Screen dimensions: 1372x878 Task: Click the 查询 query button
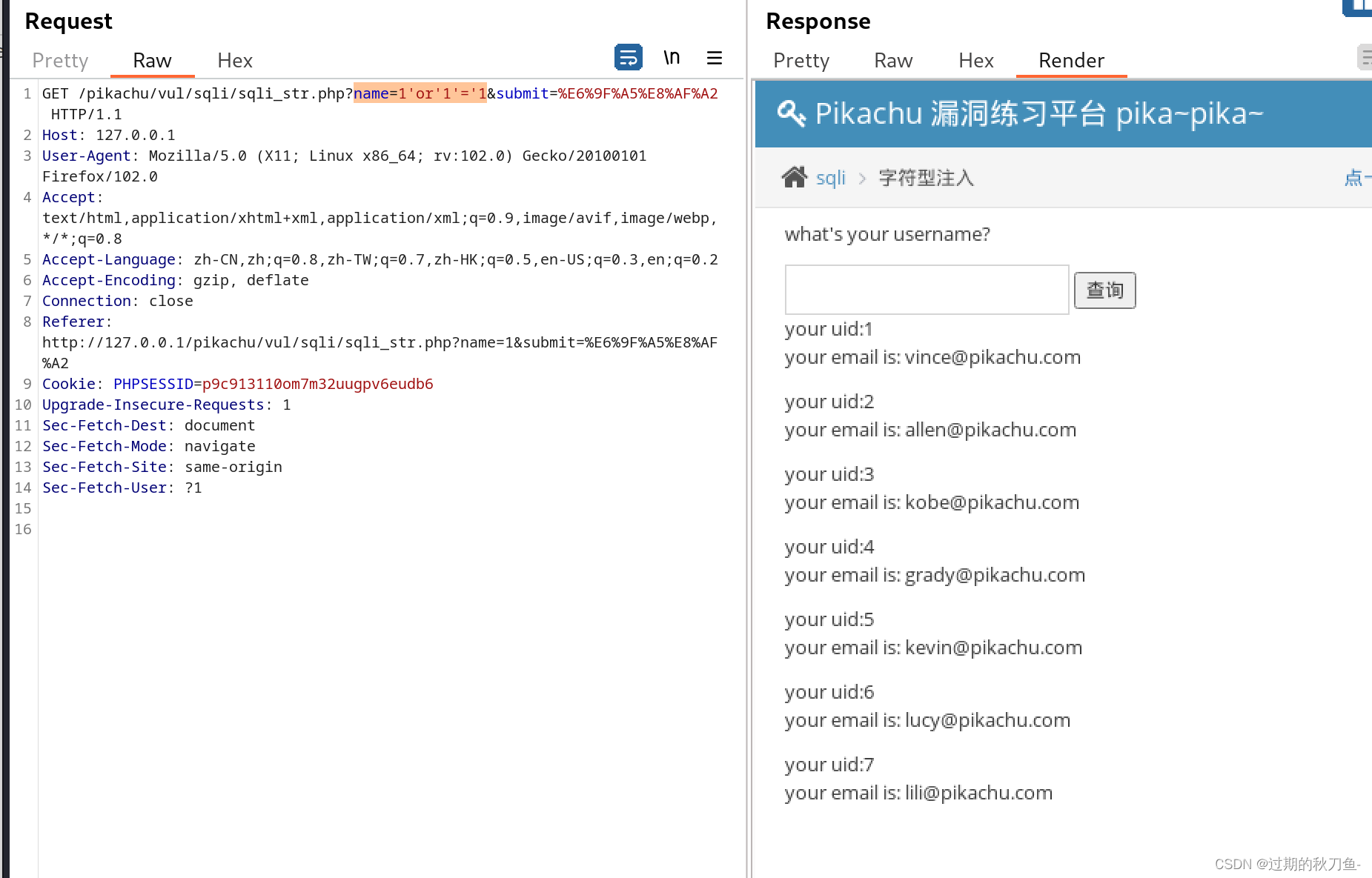1104,290
